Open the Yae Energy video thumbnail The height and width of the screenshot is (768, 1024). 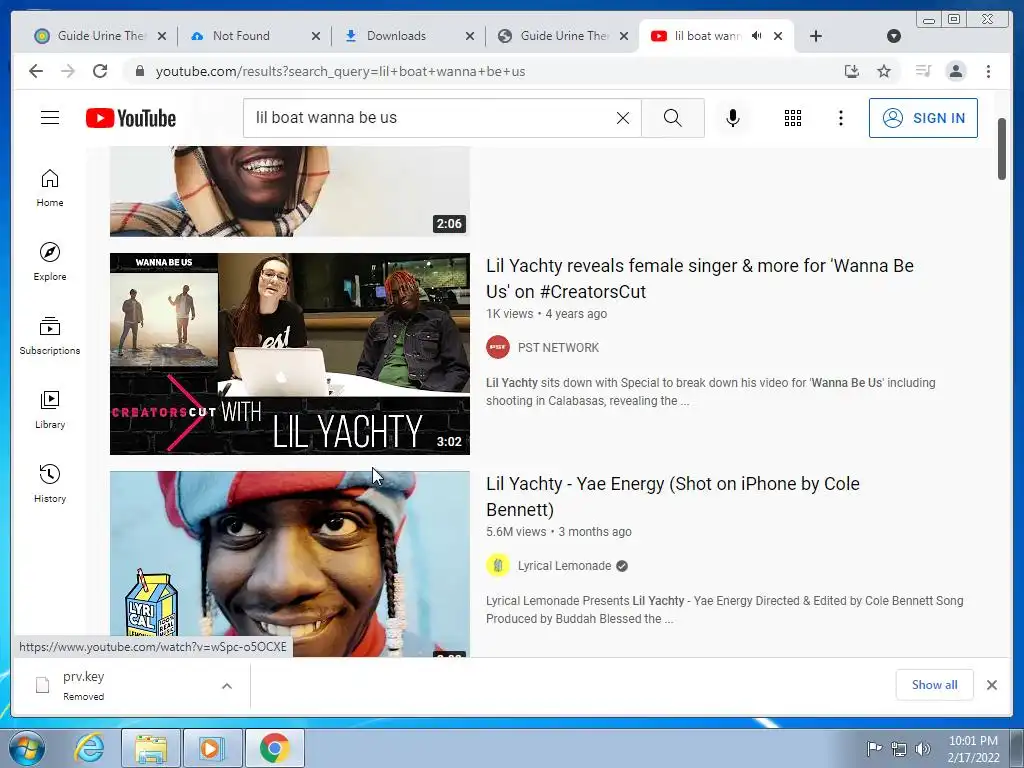click(x=290, y=564)
